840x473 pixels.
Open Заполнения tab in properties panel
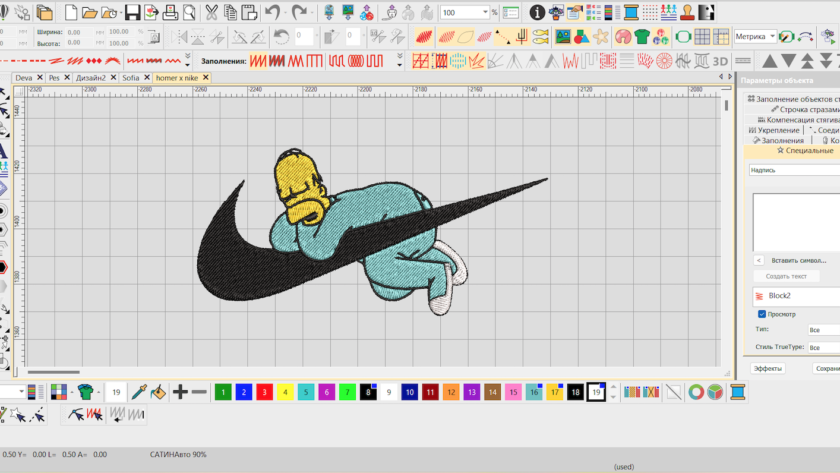(778, 140)
